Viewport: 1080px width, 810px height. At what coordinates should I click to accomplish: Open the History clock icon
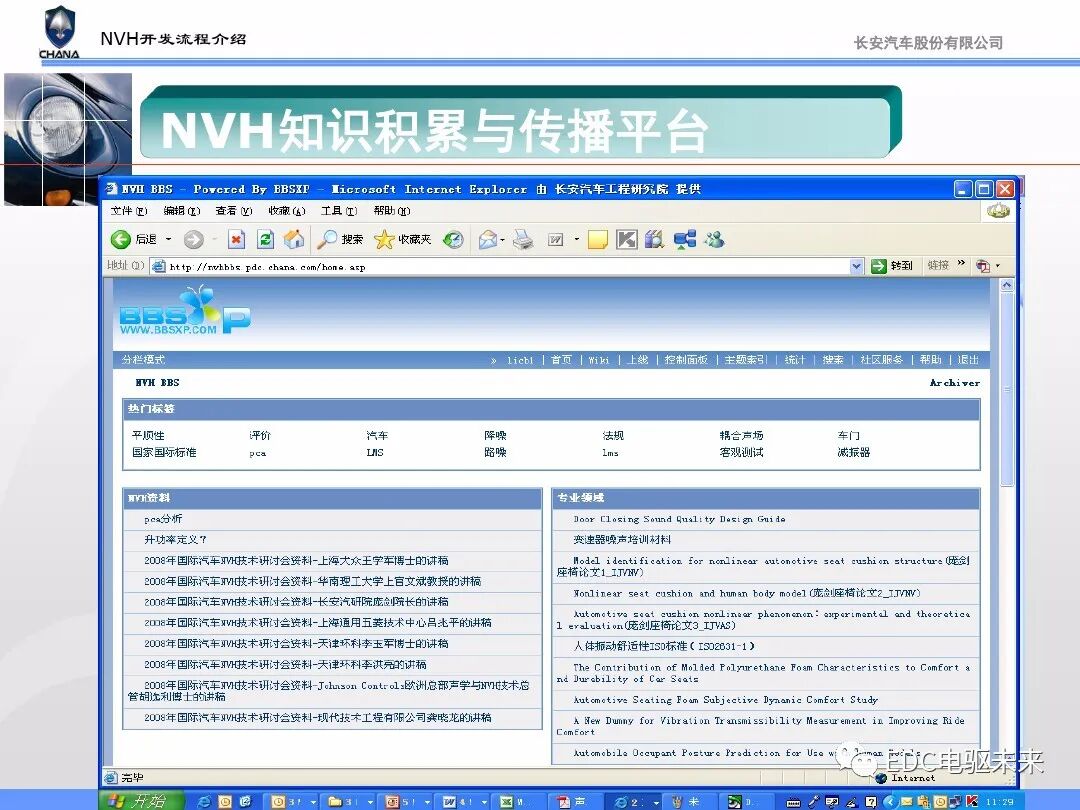[x=453, y=240]
